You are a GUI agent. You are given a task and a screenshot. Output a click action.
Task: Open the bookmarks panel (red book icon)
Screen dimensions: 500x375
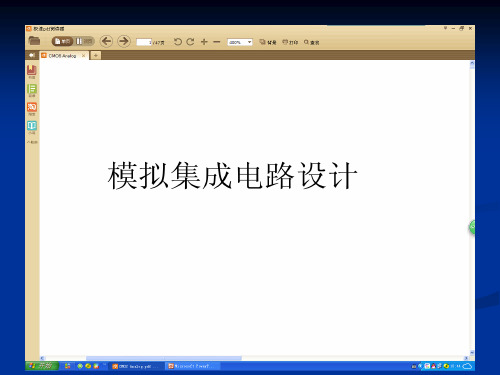(x=32, y=72)
